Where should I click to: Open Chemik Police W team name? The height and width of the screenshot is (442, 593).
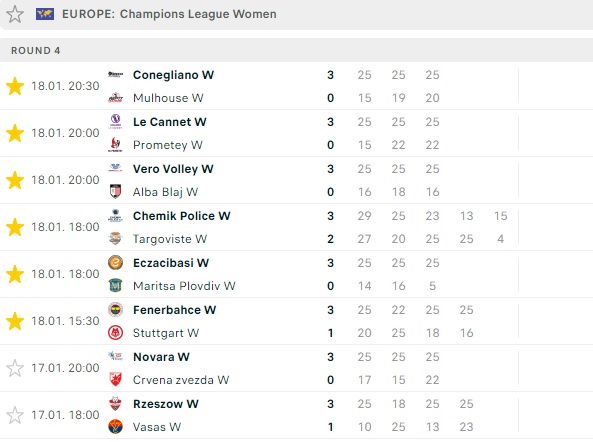pos(182,216)
